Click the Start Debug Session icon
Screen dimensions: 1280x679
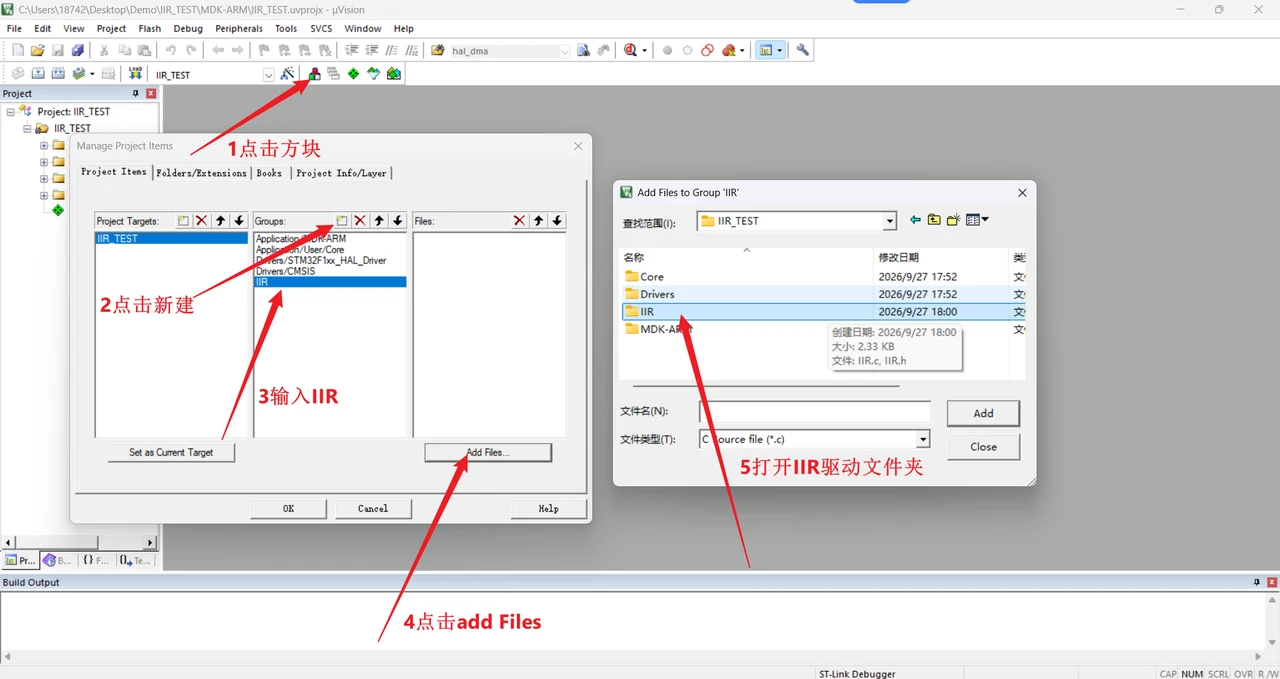[631, 50]
